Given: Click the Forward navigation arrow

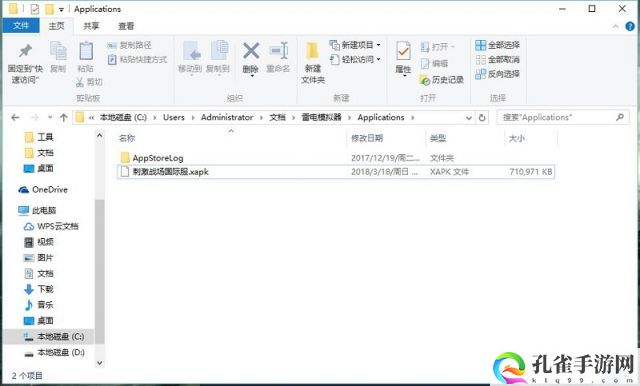Looking at the screenshot, I should [x=35, y=118].
